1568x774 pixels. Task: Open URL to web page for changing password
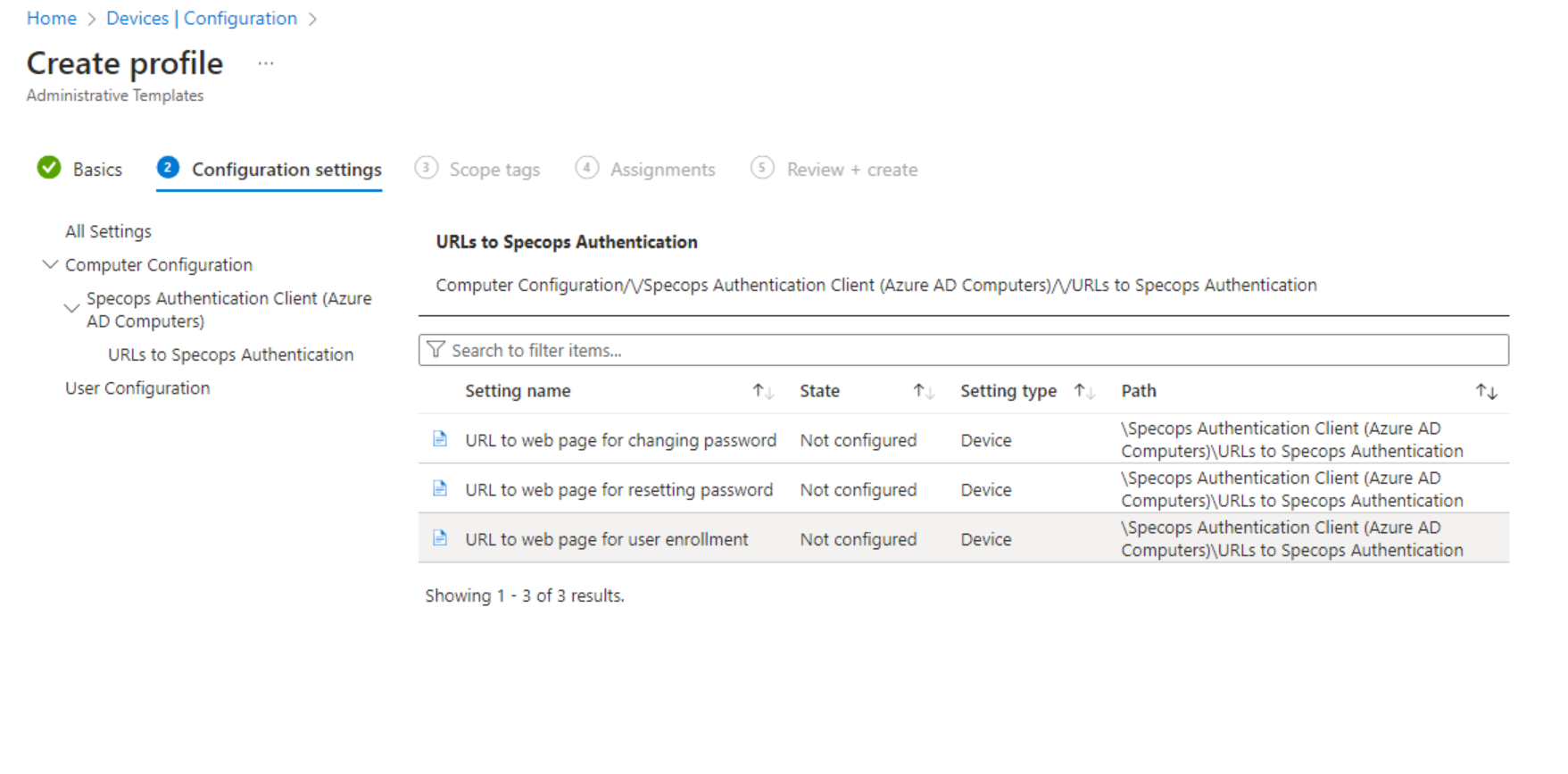(620, 440)
